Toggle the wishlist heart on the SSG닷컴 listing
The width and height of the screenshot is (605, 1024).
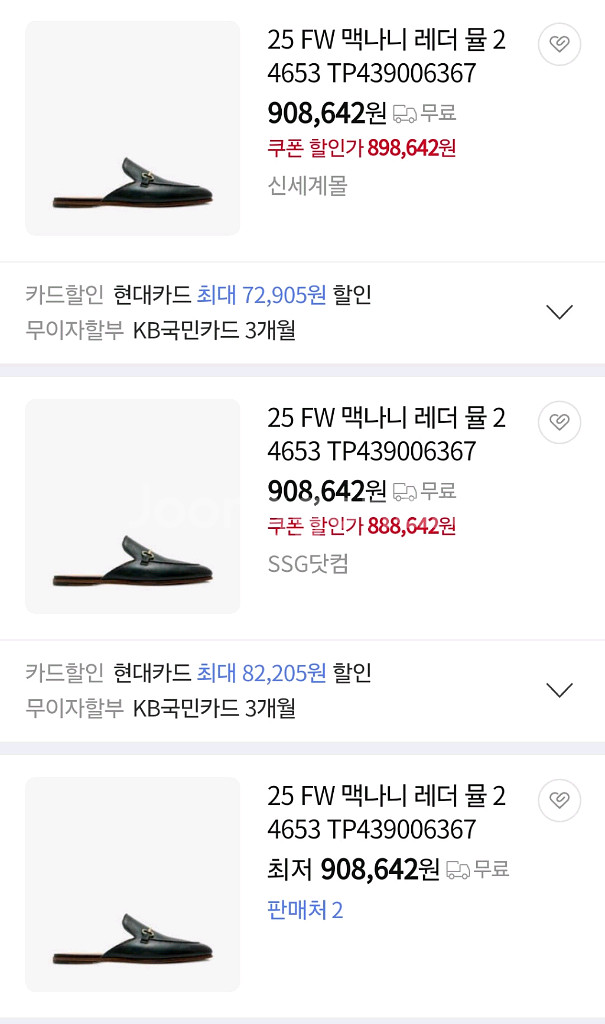click(558, 422)
